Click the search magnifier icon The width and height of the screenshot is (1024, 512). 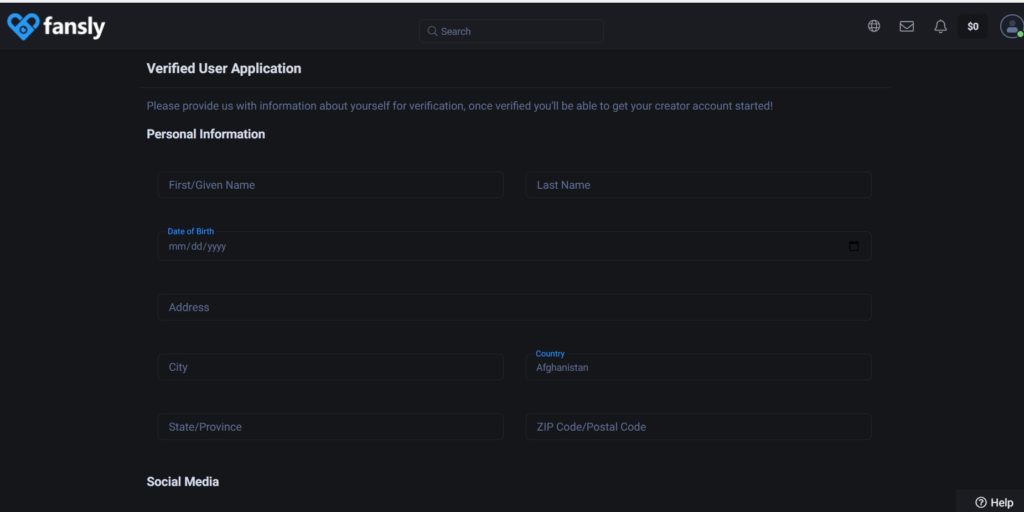coord(432,31)
